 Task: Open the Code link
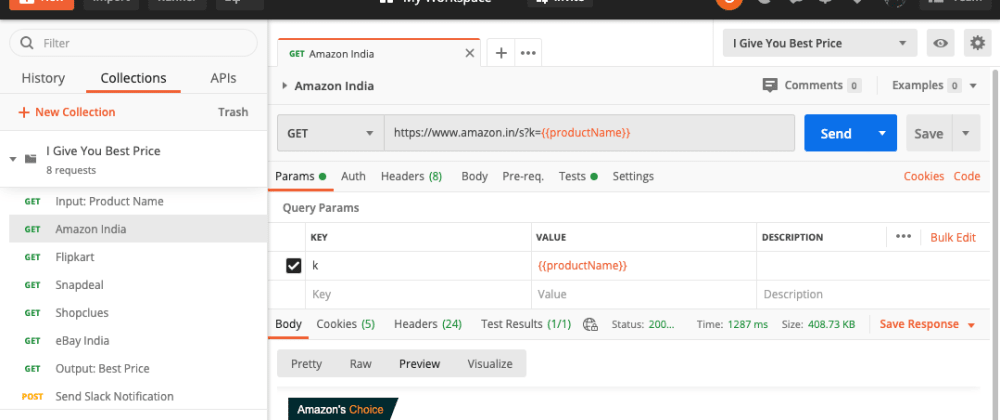967,177
